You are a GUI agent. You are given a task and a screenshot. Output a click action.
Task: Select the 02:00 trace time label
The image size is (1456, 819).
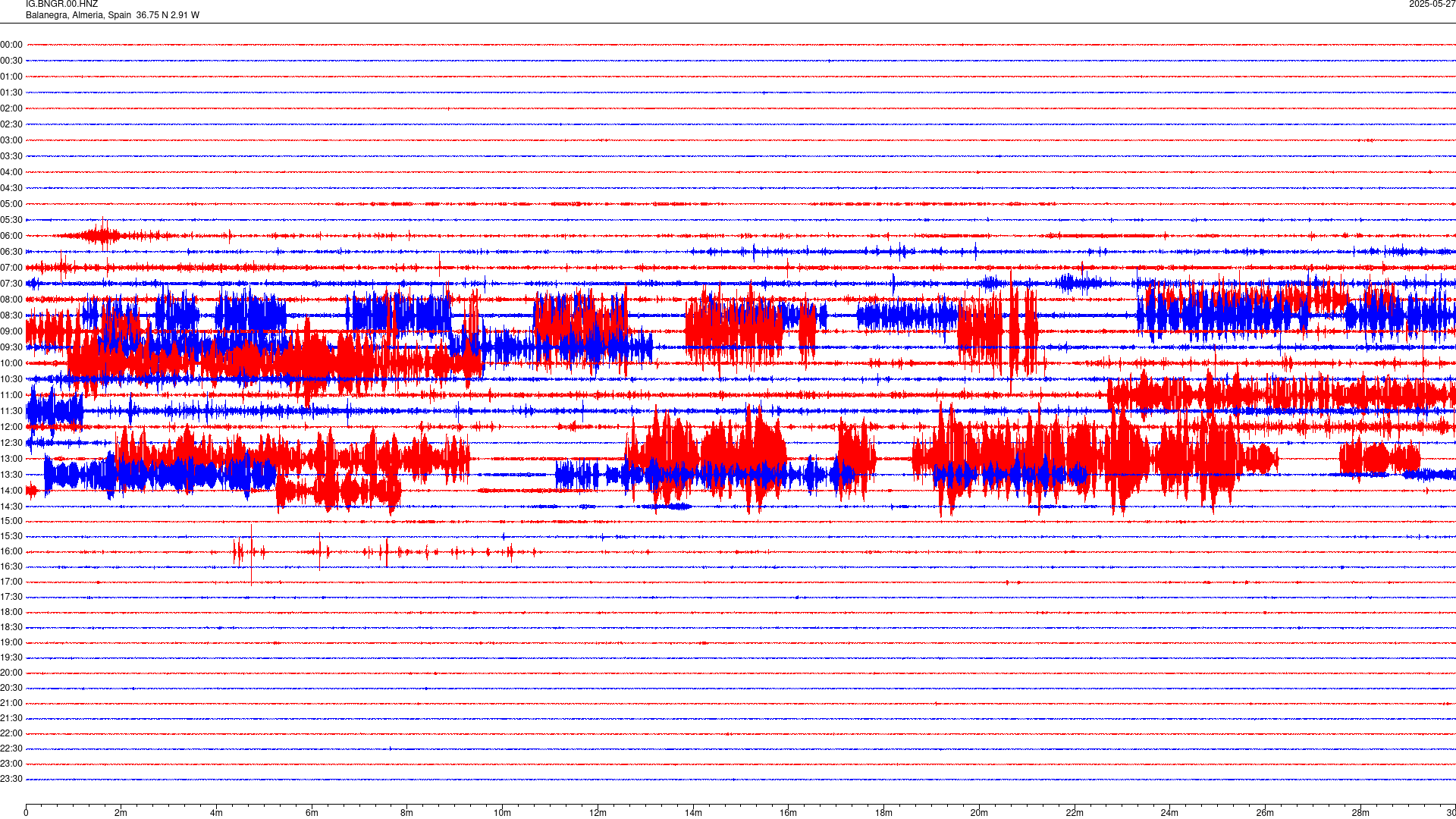tap(11, 108)
